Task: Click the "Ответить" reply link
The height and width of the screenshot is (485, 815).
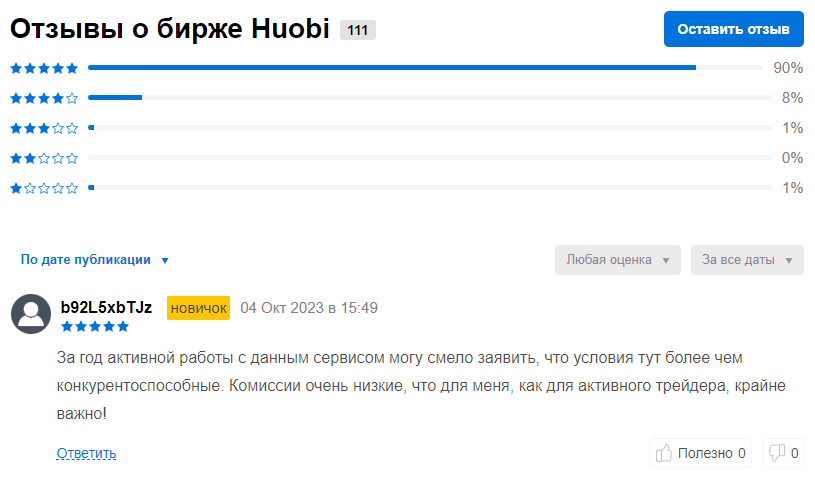Action: point(86,454)
